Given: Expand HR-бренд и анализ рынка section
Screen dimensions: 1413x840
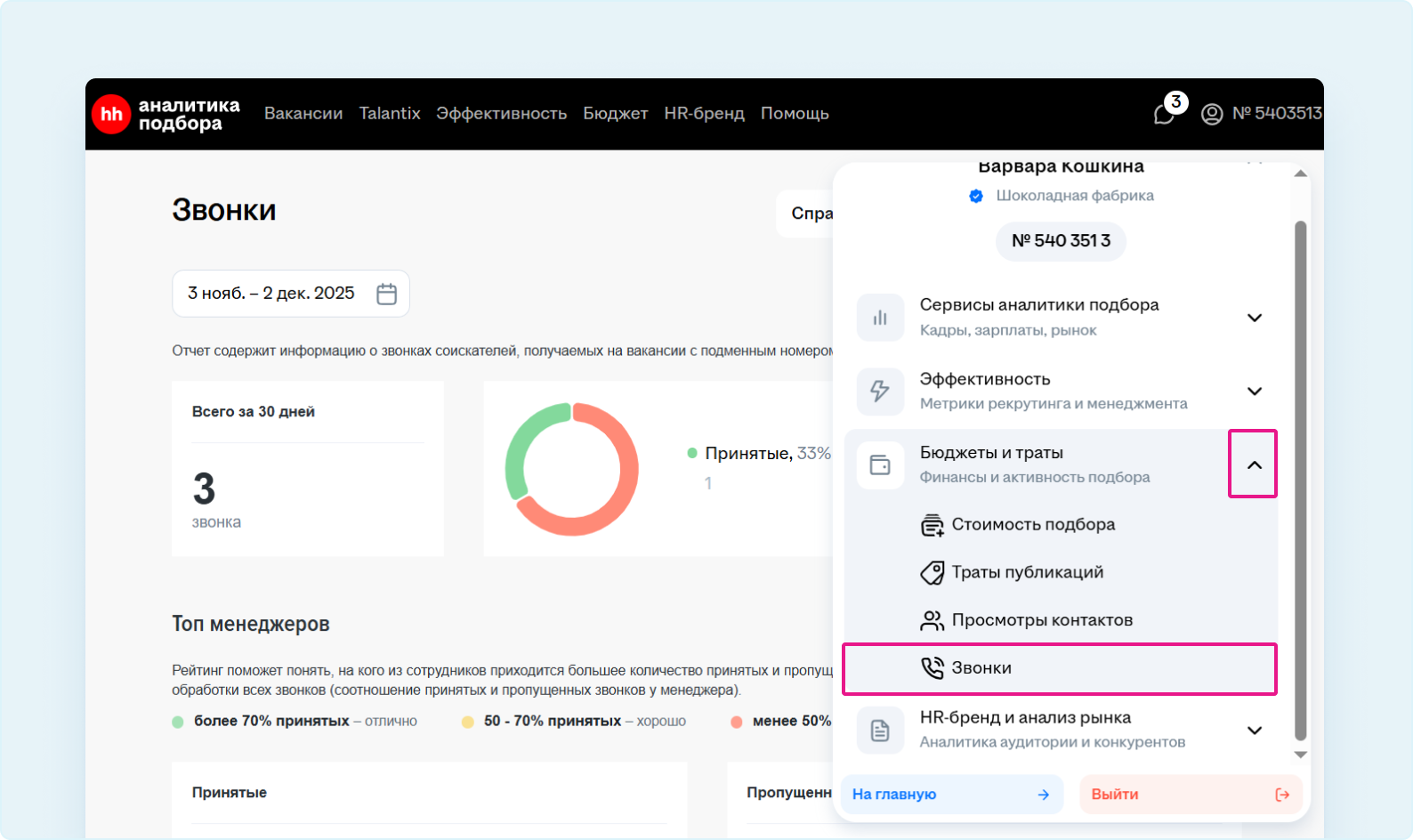Looking at the screenshot, I should [1254, 731].
